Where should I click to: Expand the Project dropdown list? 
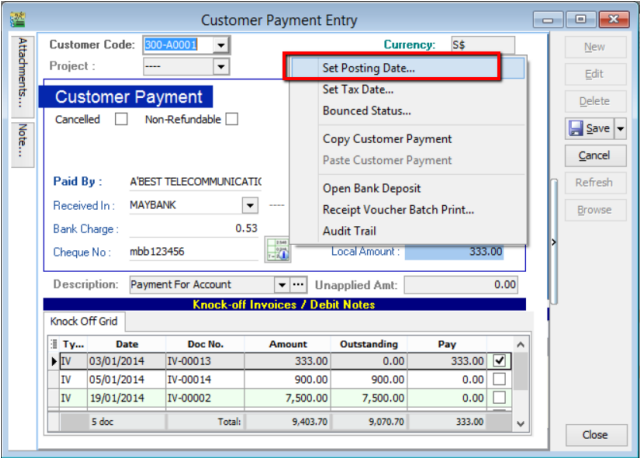coord(222,66)
